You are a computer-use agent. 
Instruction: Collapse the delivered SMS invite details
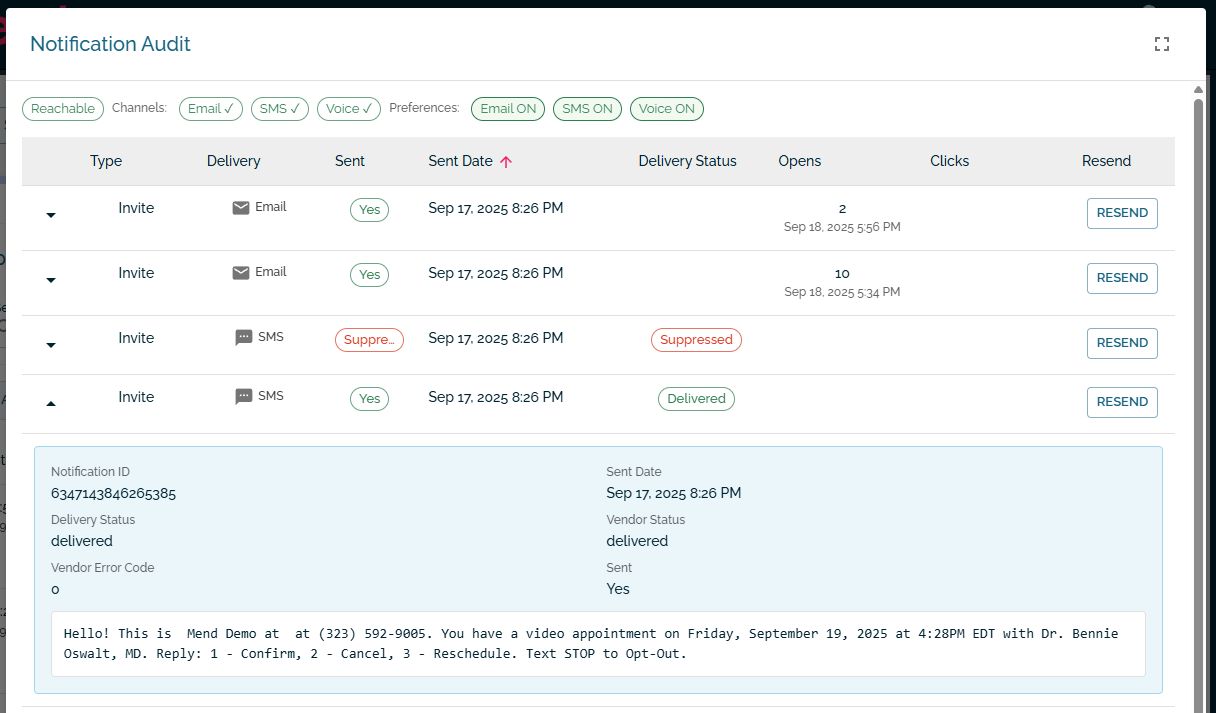click(51, 403)
